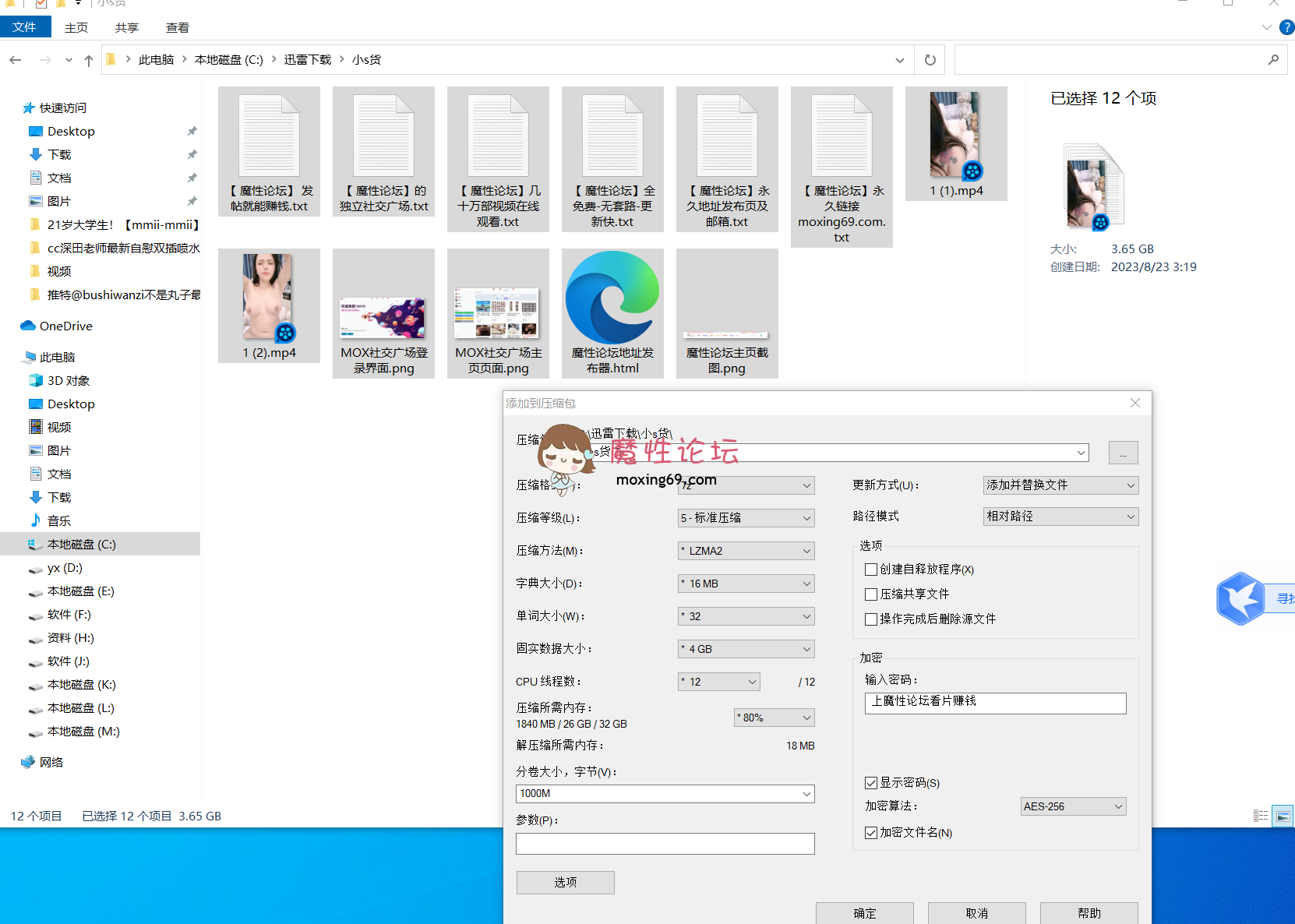Click the 参数 input field
Viewport: 1295px width, 924px height.
point(665,844)
